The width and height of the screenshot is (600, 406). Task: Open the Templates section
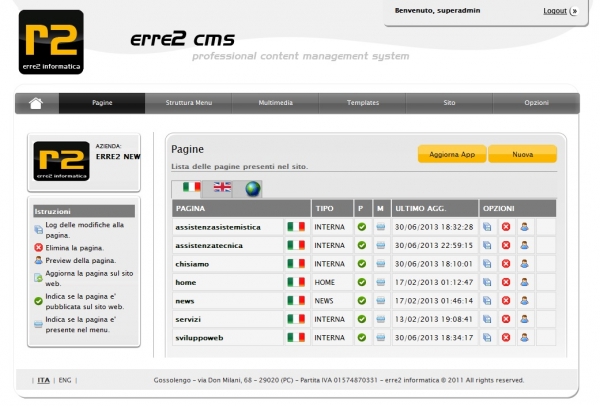click(362, 103)
